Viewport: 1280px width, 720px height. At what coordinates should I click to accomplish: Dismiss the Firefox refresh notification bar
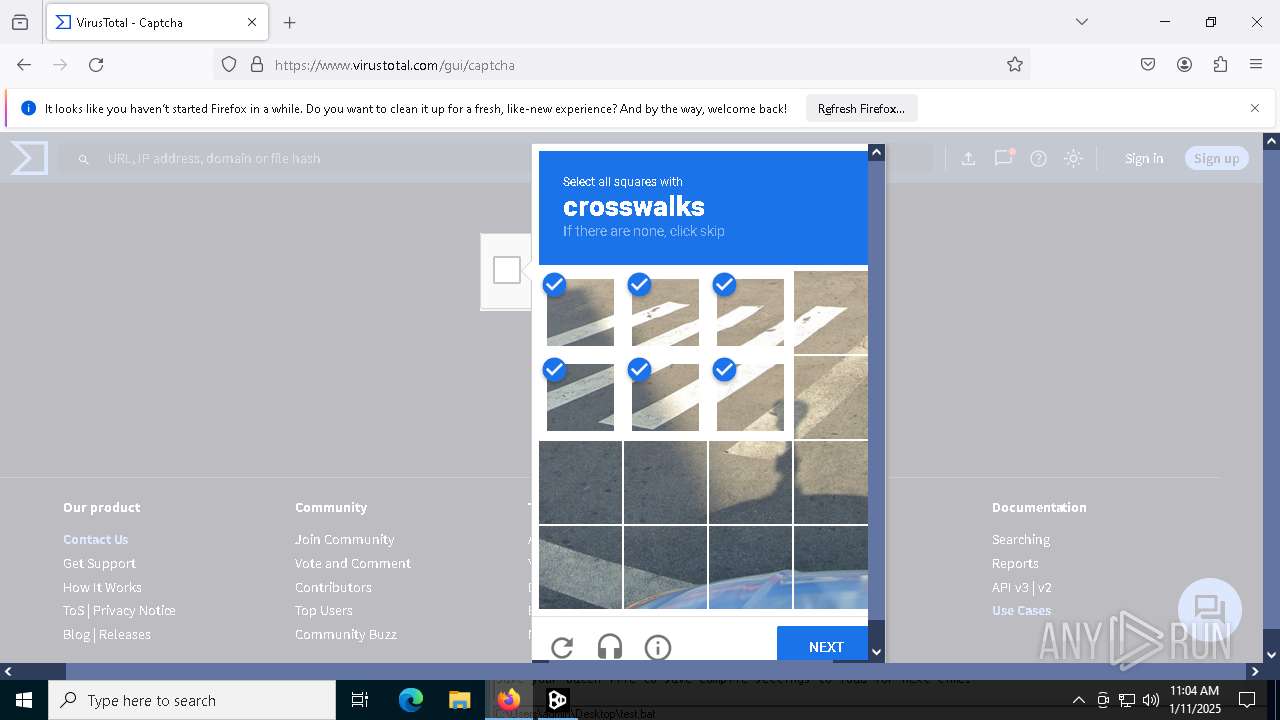click(x=1255, y=108)
